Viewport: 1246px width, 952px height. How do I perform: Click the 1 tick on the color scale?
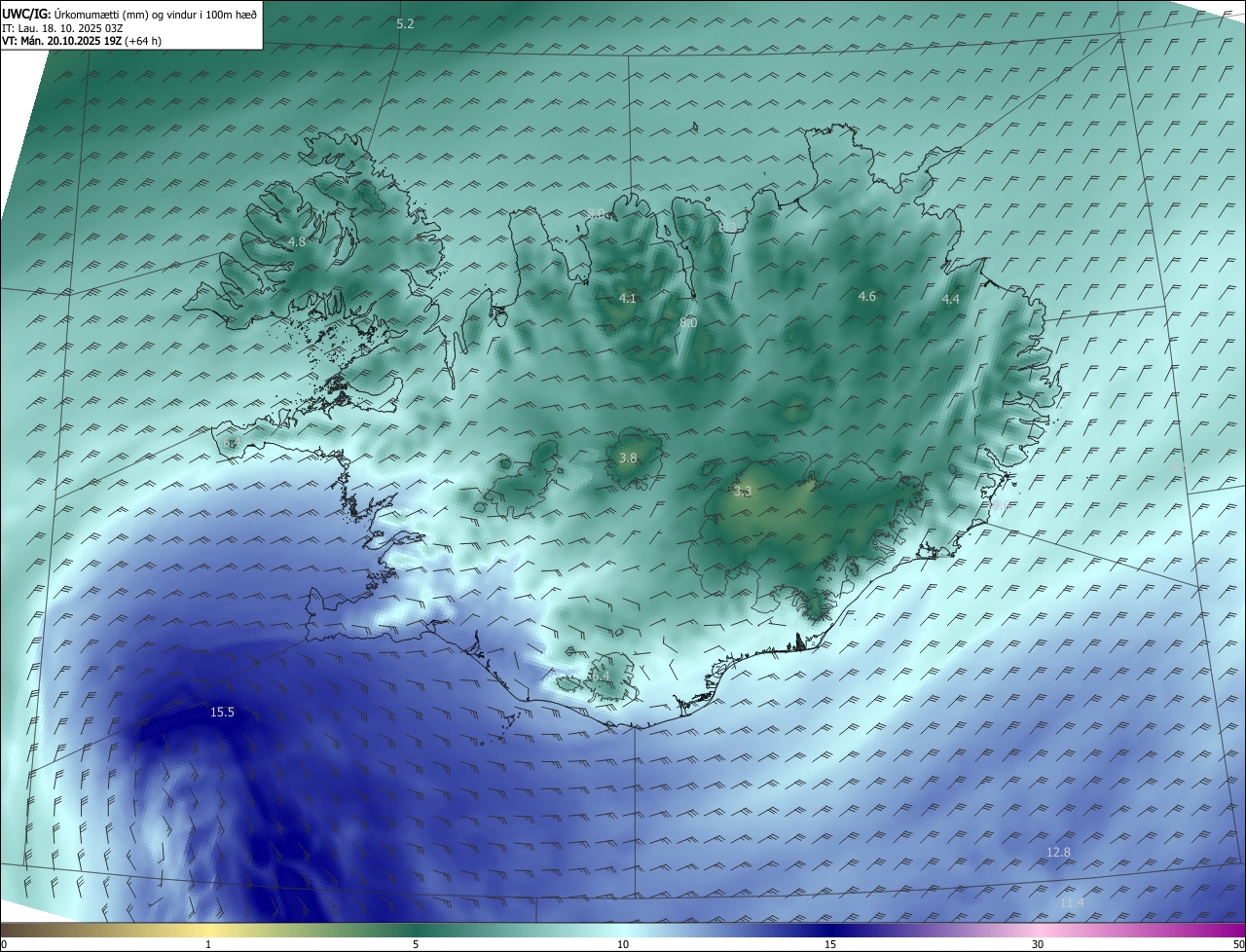208,944
